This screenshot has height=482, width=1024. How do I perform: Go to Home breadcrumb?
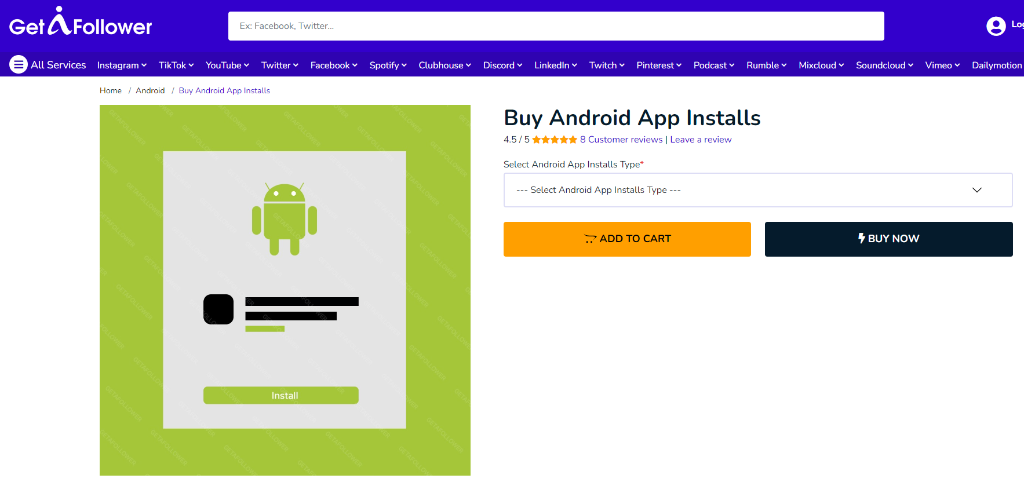(x=110, y=91)
